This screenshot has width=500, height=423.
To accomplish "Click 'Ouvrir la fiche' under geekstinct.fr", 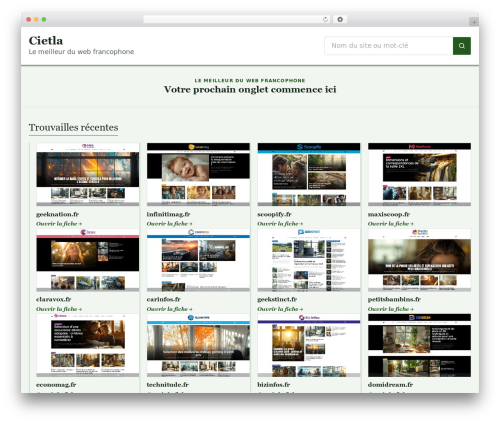I will [x=280, y=309].
